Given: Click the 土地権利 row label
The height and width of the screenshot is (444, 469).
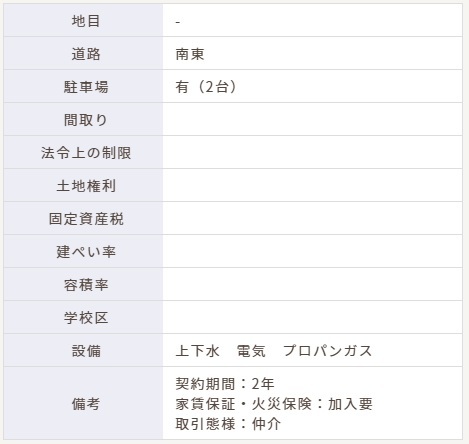Looking at the screenshot, I should click(x=86, y=186).
